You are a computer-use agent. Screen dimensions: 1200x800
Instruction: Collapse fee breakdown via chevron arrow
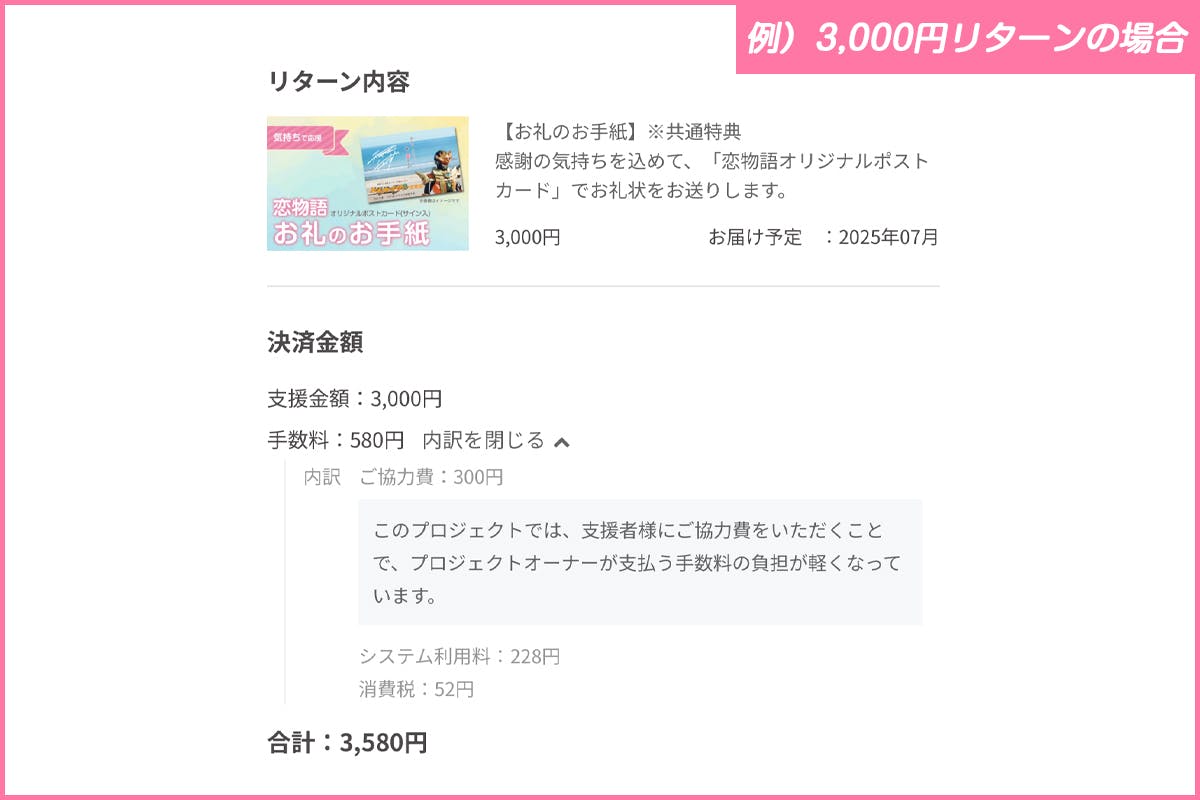[x=562, y=442]
